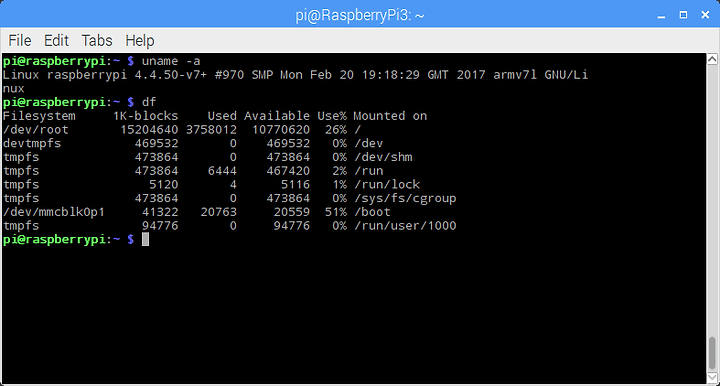The image size is (720, 386).
Task: Click the '/sys/fs/cgroup' mount point
Action: pos(405,198)
